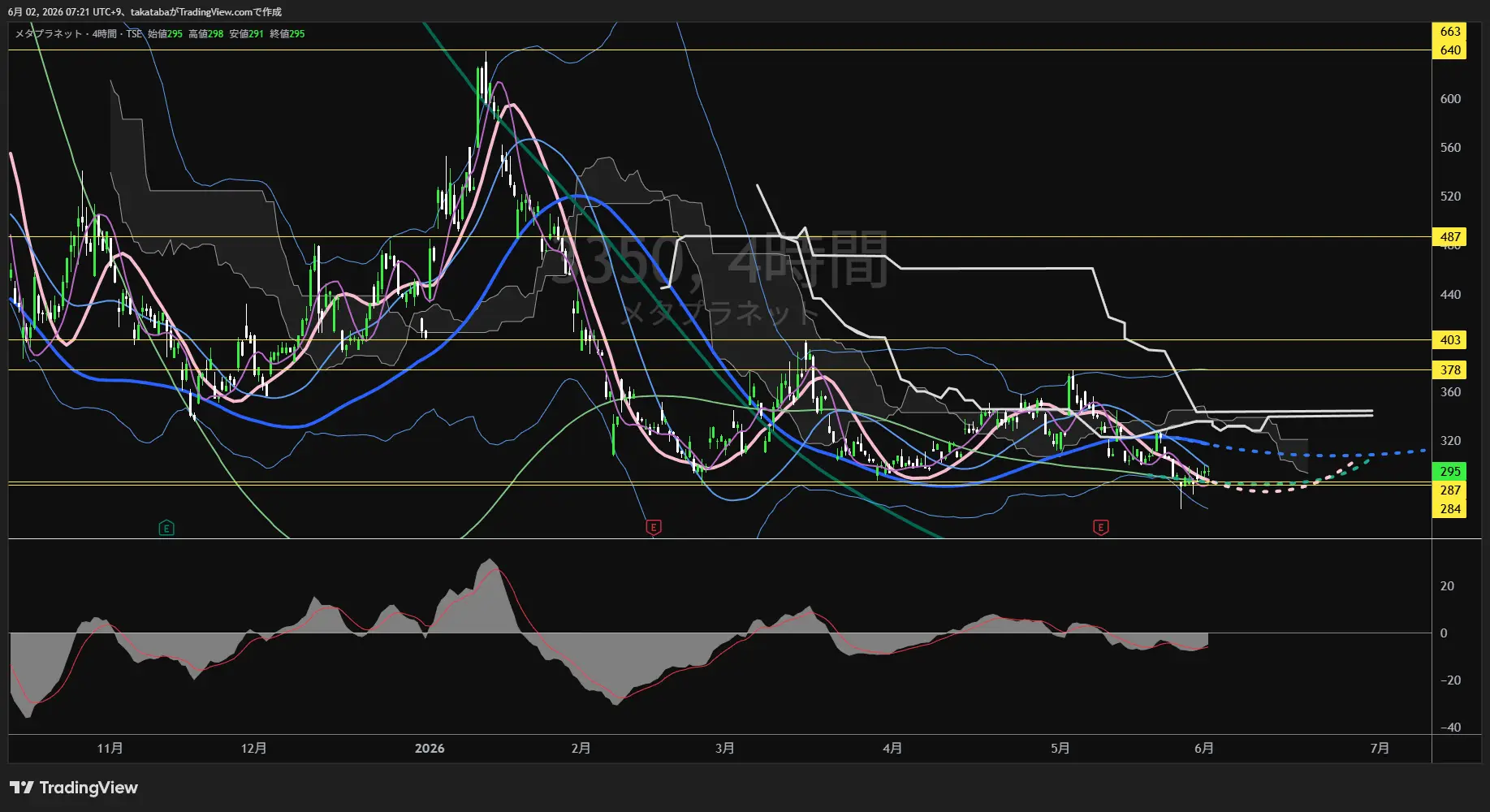This screenshot has width=1490, height=812.
Task: Click the 高値298 high value in legend
Action: (x=205, y=34)
